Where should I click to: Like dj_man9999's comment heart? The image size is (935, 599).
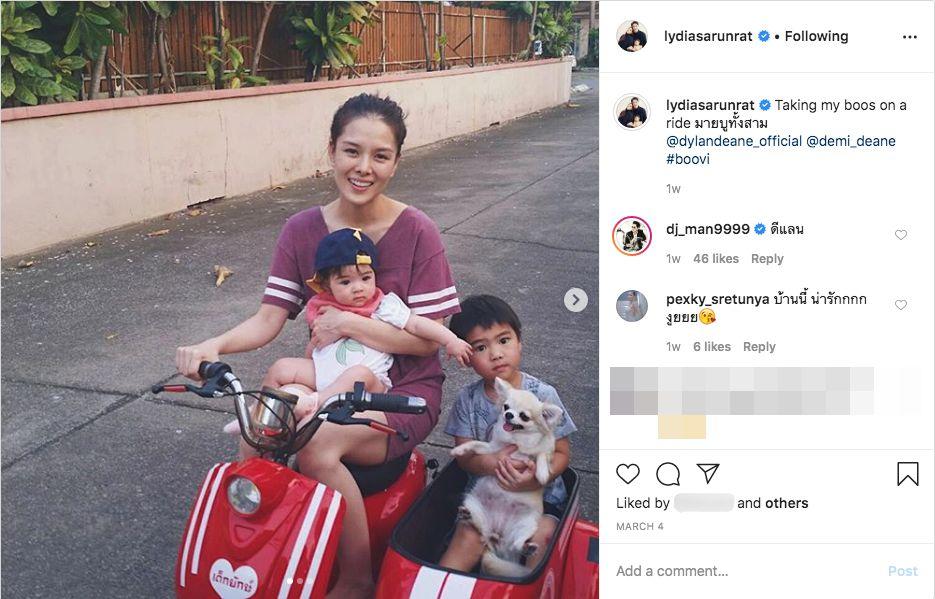pyautogui.click(x=900, y=235)
